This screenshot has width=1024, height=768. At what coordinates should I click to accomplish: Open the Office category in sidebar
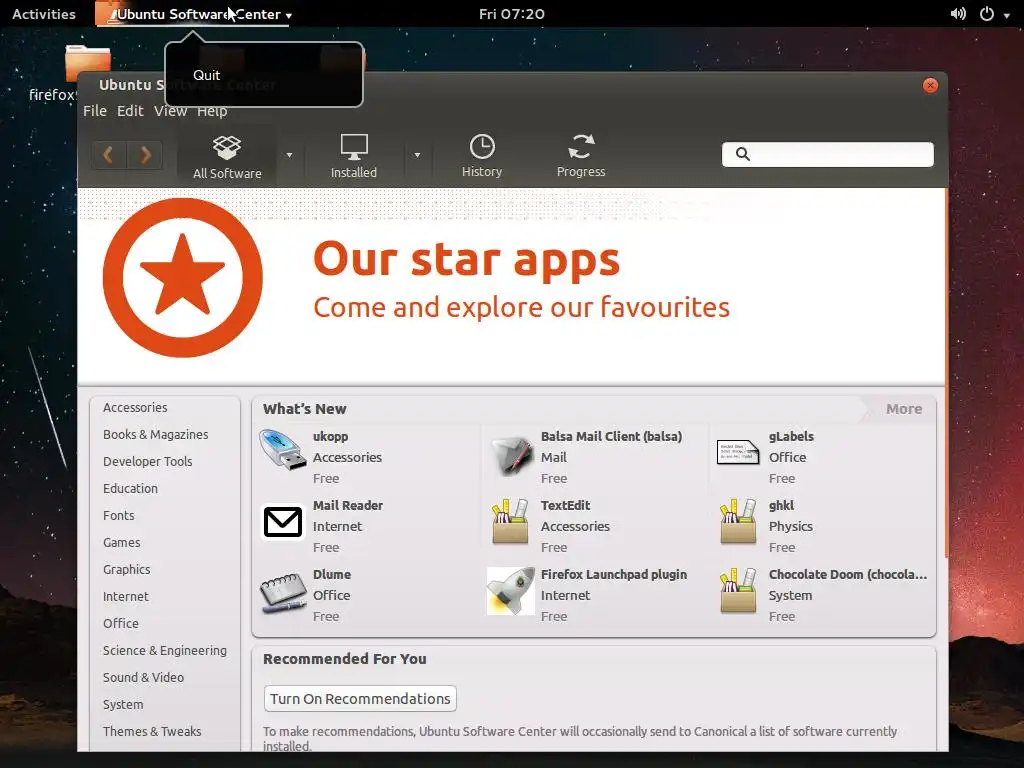point(120,623)
